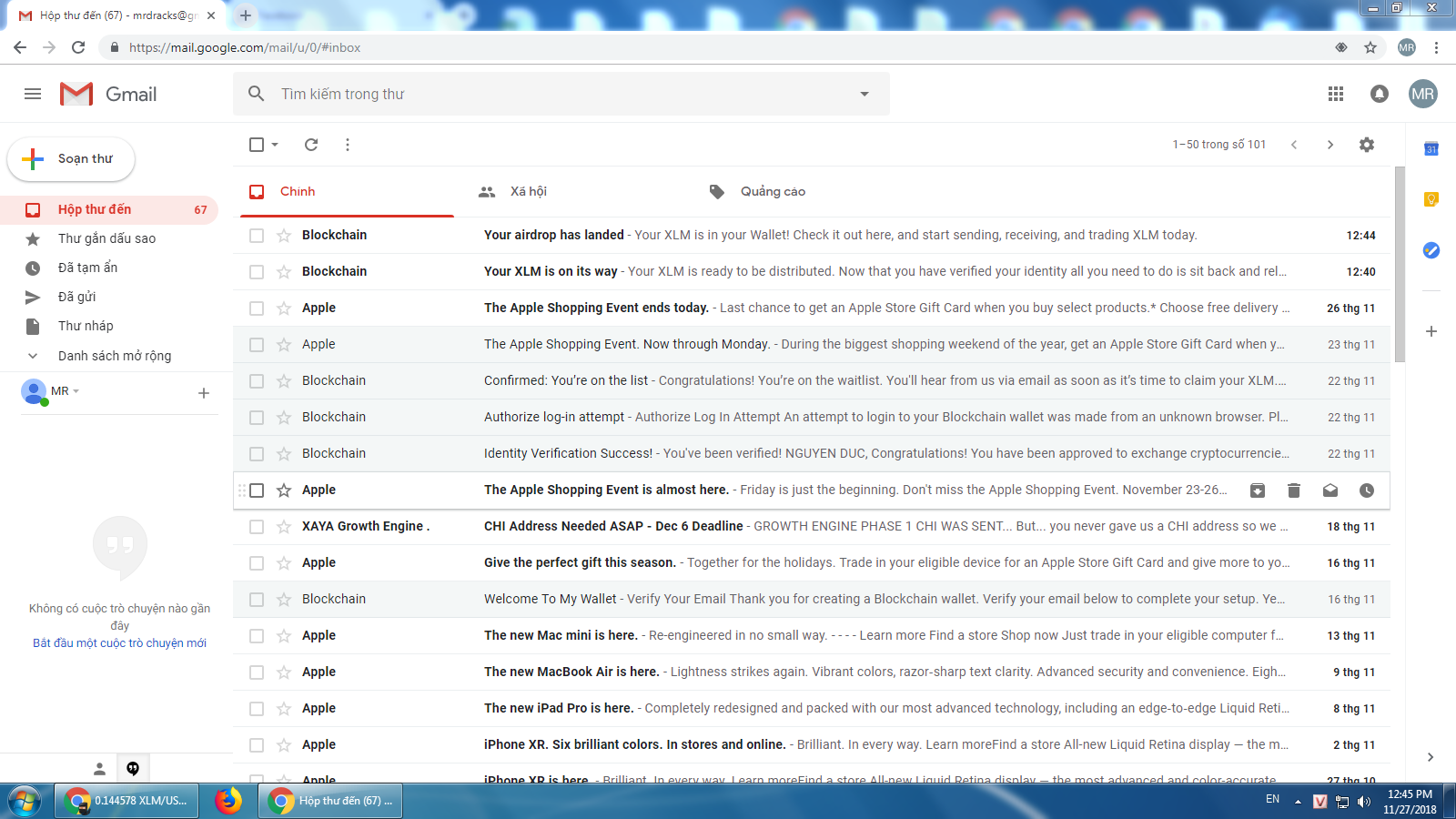
Task: Open the select-all dropdown arrow
Action: pyautogui.click(x=275, y=145)
